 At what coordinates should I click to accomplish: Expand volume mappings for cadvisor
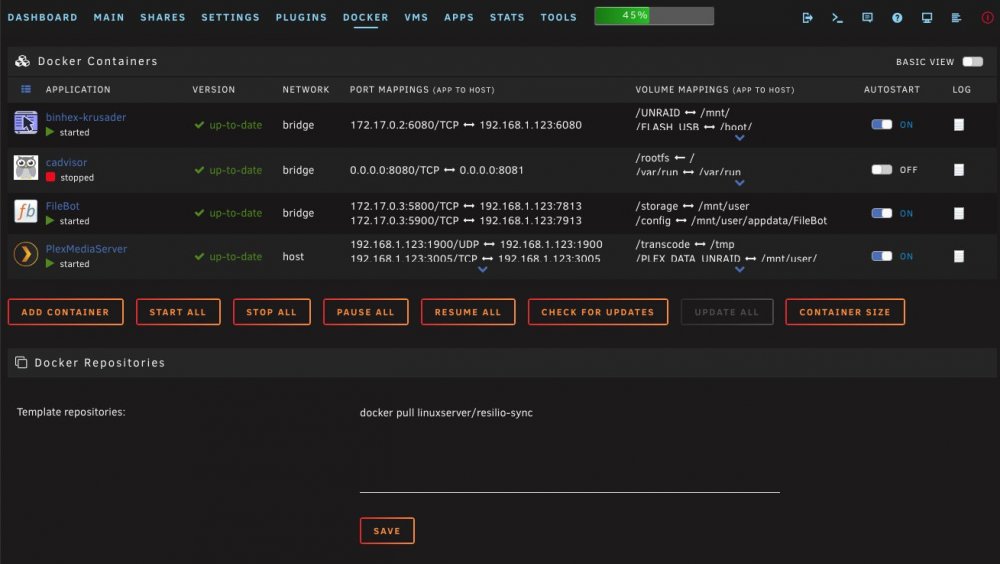point(739,183)
